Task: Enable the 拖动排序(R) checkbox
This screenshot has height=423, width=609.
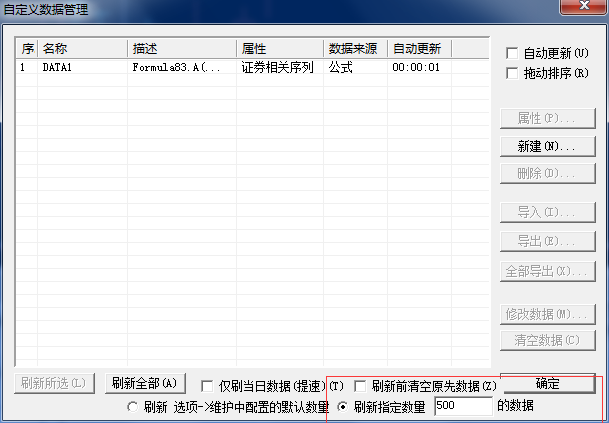Action: (512, 73)
